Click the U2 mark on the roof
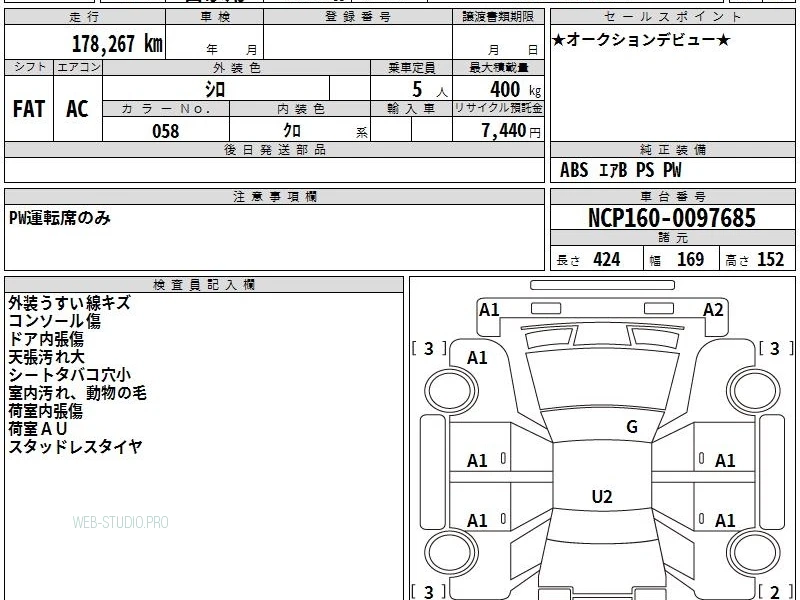This screenshot has height=600, width=800. [602, 496]
